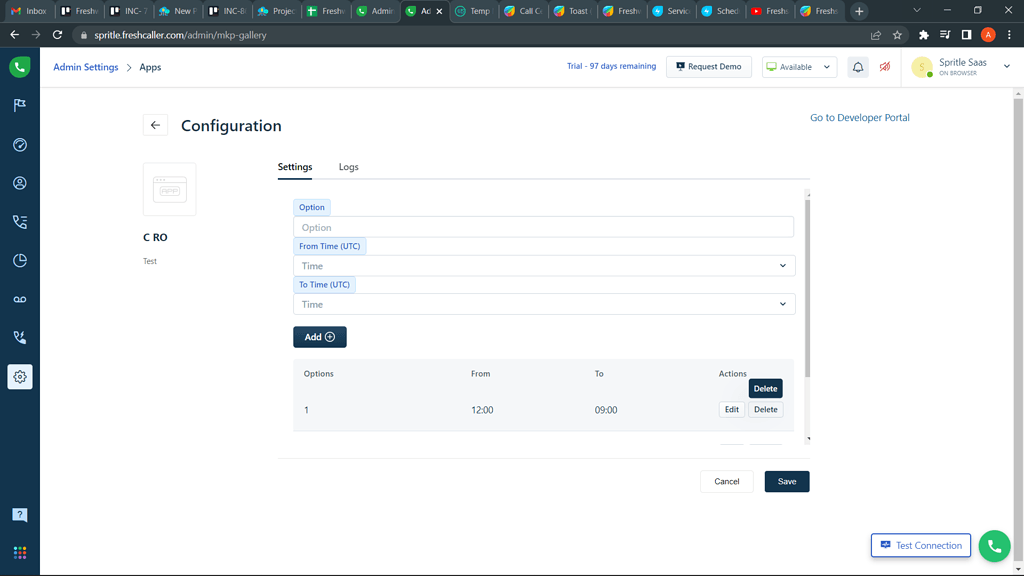Open the Voicemail icon in the sidebar
1024x576 pixels.
pos(20,299)
